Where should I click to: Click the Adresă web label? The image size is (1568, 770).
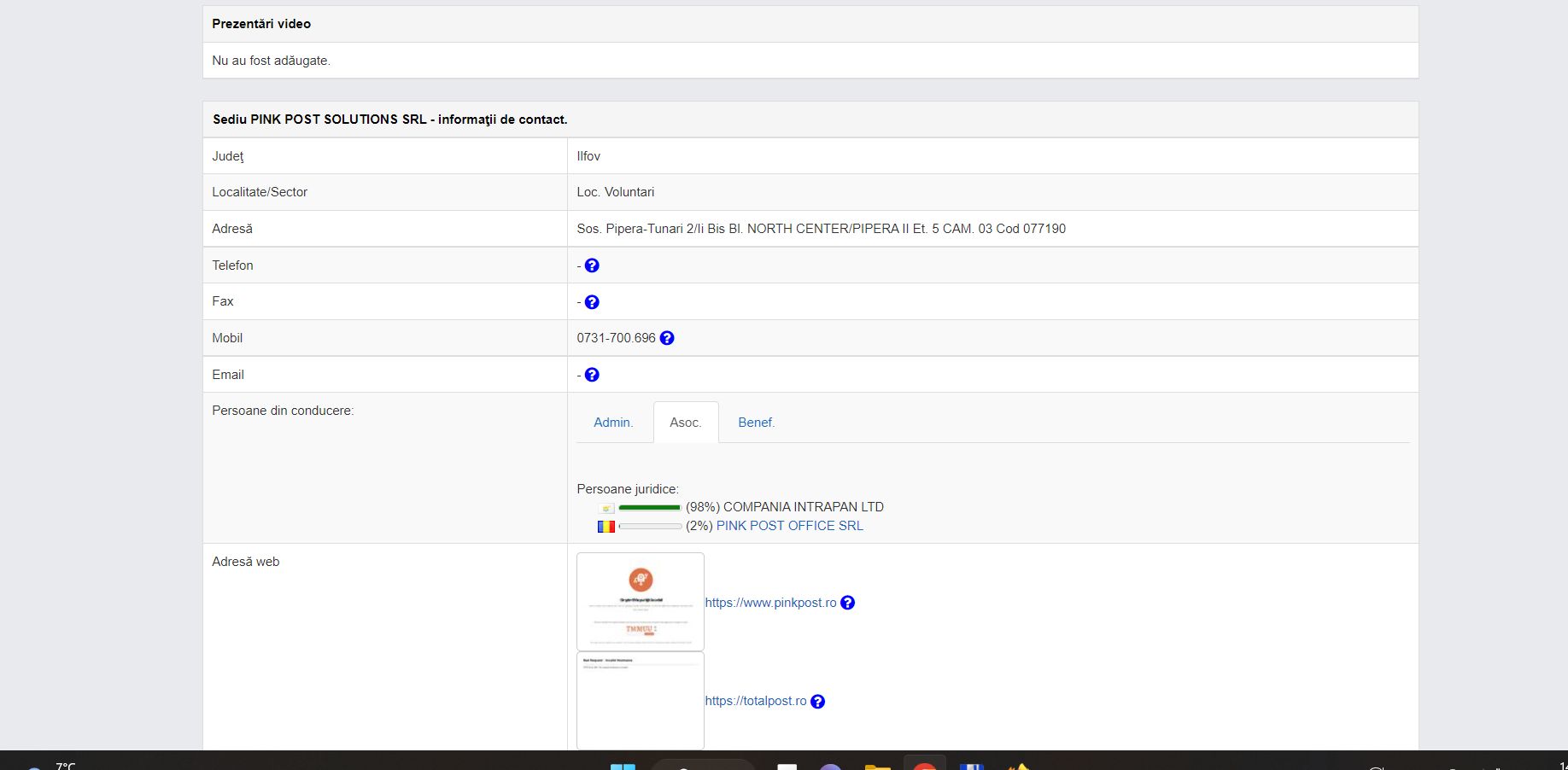pos(246,562)
